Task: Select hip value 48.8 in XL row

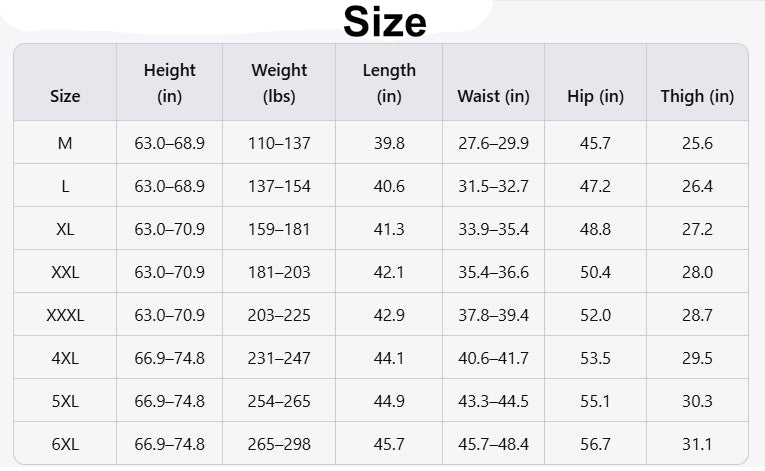Action: (595, 229)
